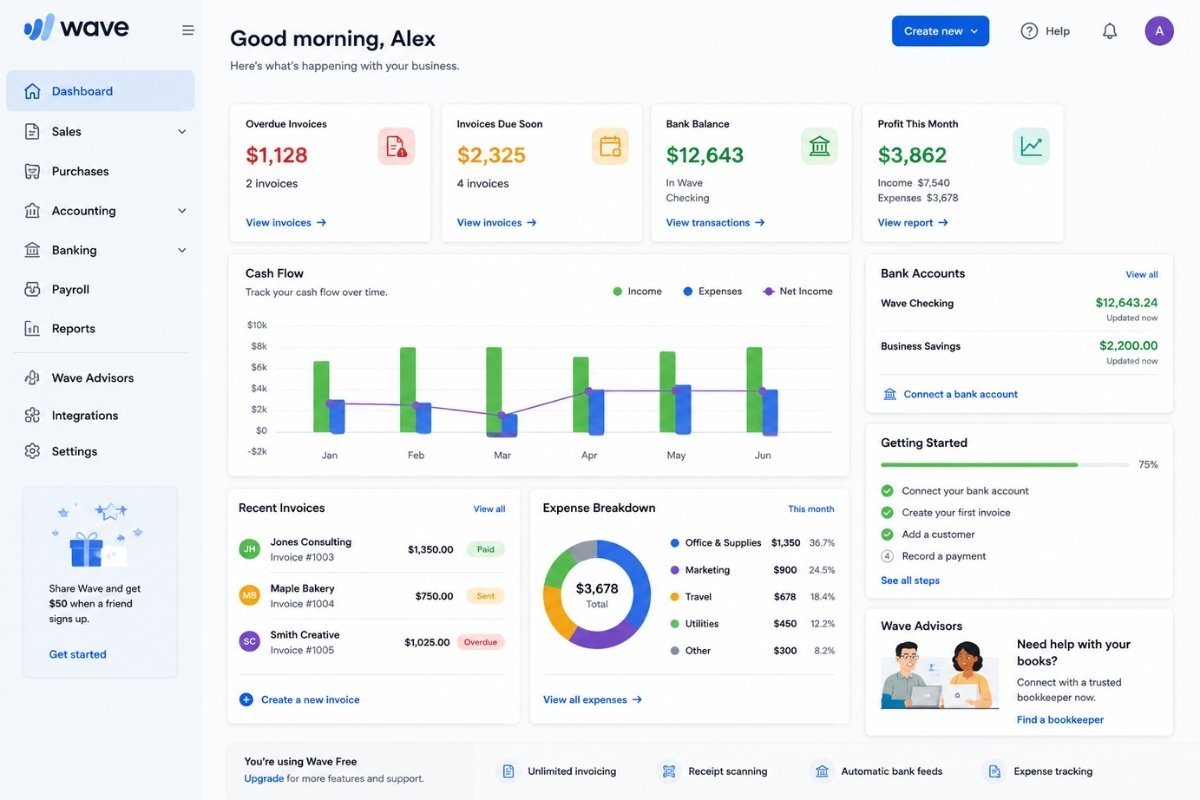Click the Unlimited invoicing document icon
The height and width of the screenshot is (800, 1200).
(508, 771)
